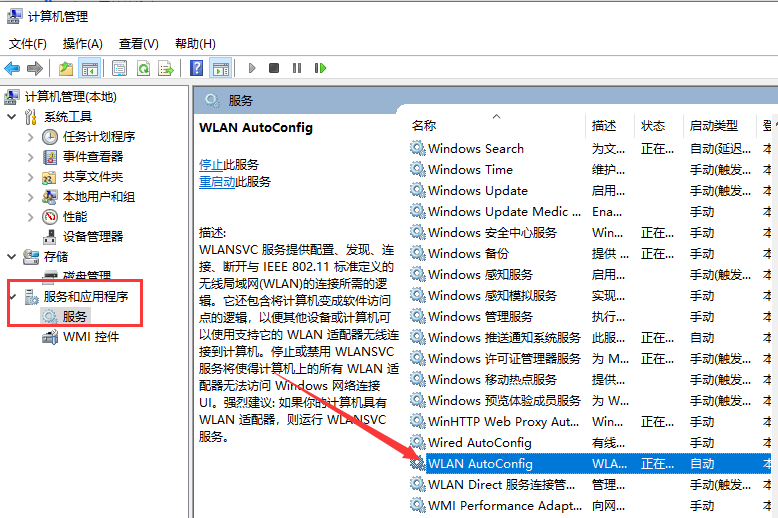Click the Properties toolbar icon

[x=120, y=68]
